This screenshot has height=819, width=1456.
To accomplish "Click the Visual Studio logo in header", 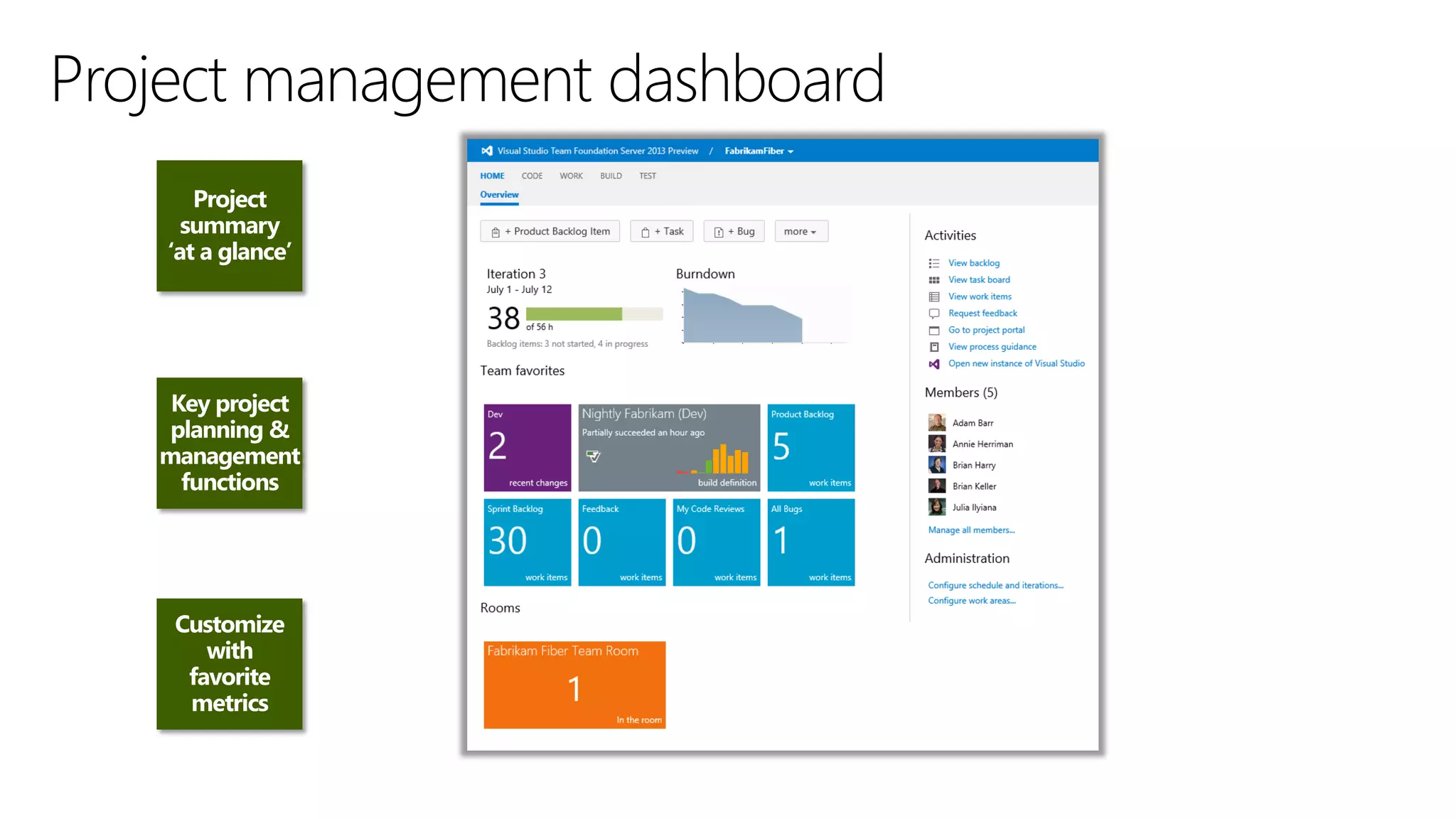I will tap(487, 151).
